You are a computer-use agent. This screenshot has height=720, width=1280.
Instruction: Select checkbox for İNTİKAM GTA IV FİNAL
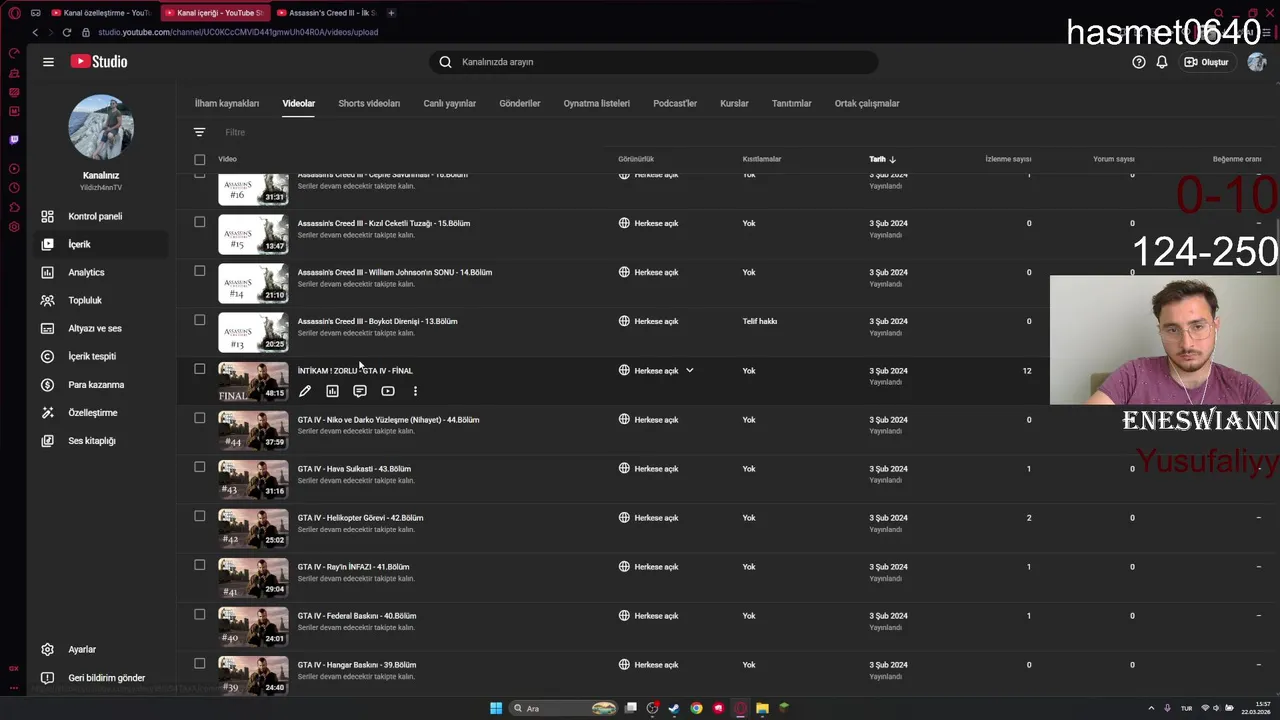tap(200, 369)
